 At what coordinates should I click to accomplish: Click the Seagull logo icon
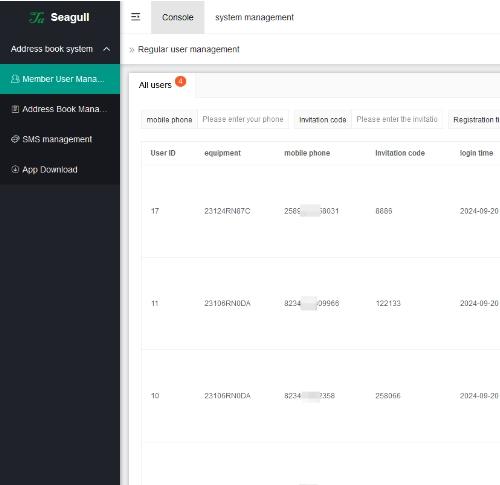click(36, 17)
